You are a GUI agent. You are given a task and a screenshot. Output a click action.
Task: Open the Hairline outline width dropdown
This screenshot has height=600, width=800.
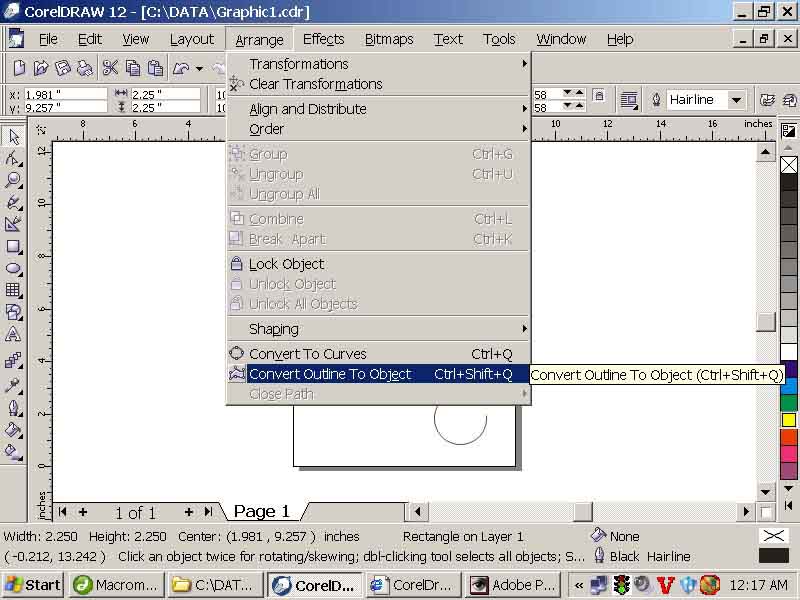736,100
